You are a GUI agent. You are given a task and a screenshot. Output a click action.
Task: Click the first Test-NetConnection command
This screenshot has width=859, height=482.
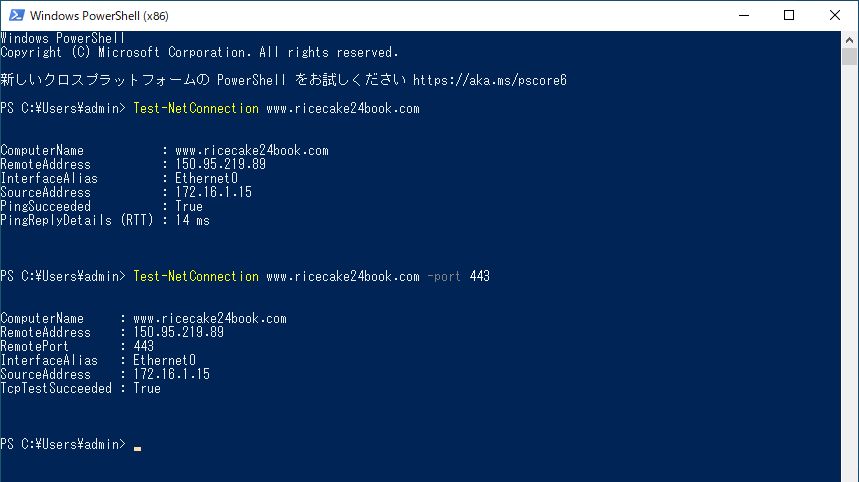click(196, 108)
